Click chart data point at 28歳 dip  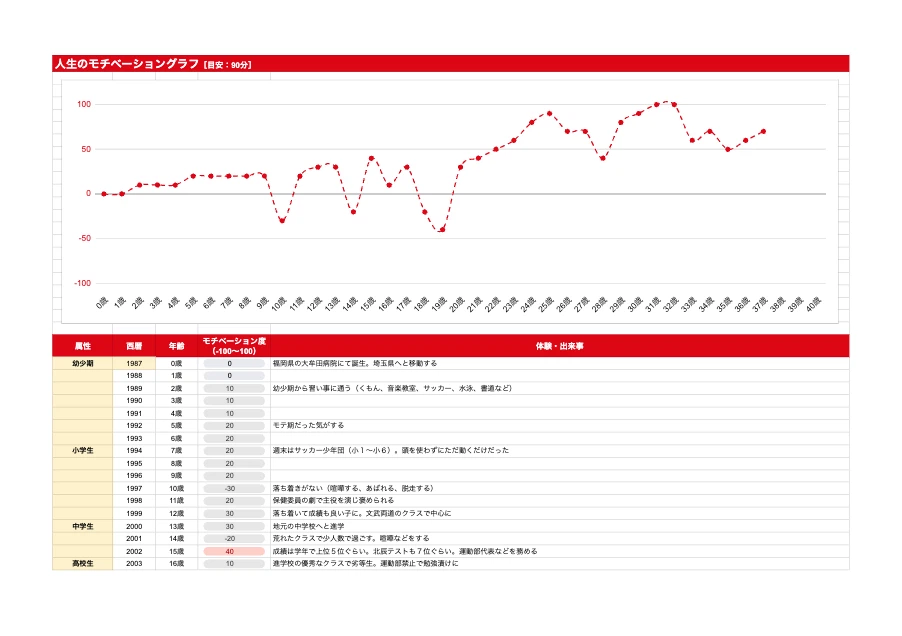pos(602,158)
